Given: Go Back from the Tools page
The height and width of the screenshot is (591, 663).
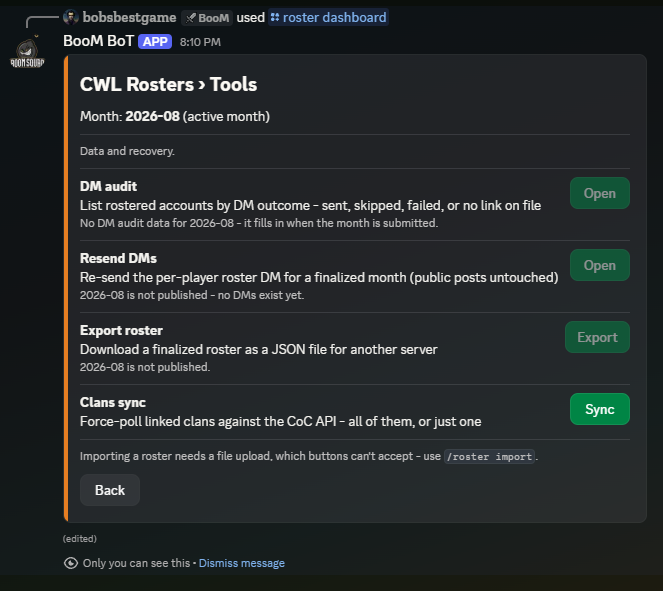Looking at the screenshot, I should click(110, 490).
